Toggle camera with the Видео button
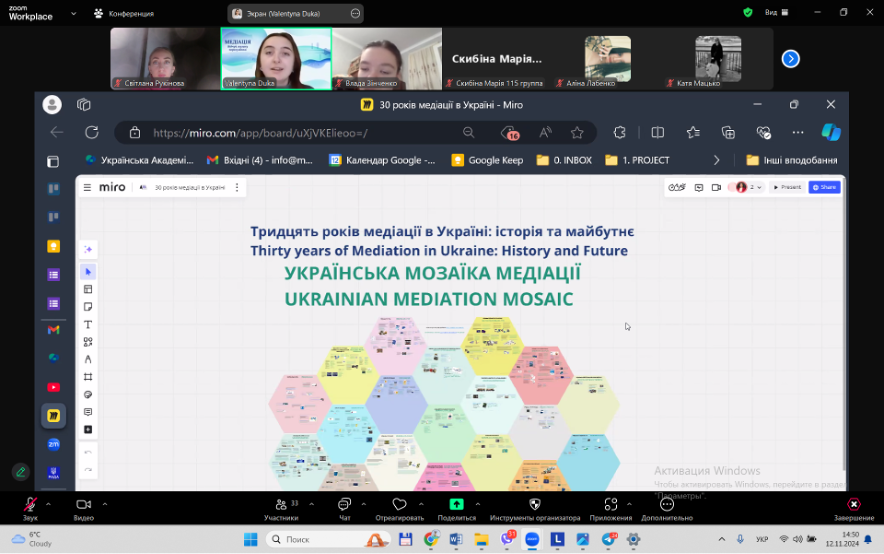Image resolution: width=884 pixels, height=554 pixels. point(83,508)
